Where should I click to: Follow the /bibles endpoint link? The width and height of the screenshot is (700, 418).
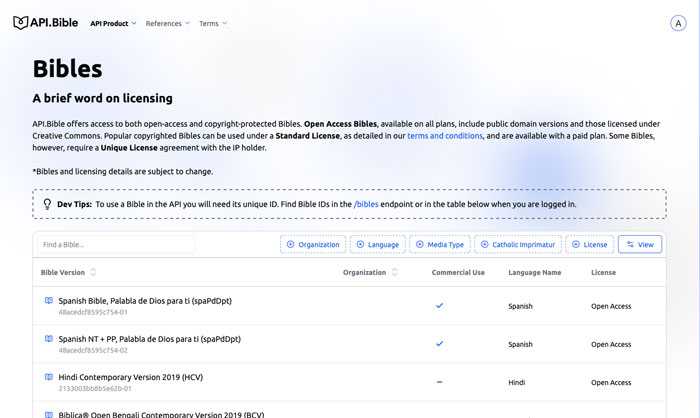click(x=366, y=204)
